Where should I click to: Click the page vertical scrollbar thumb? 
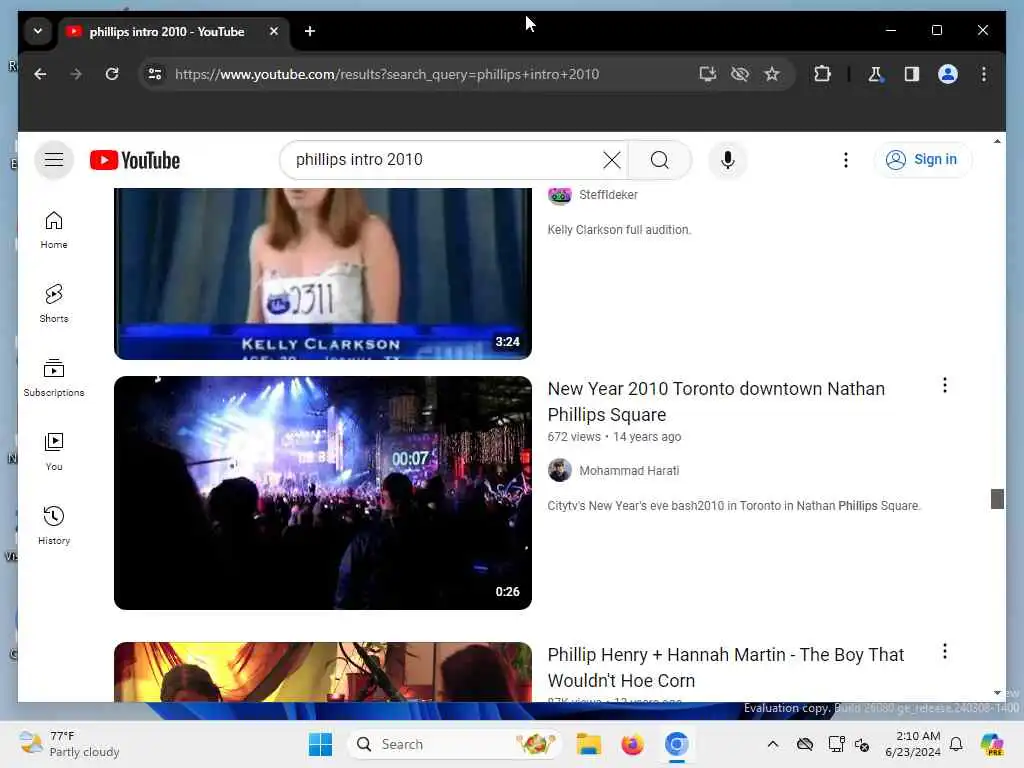(997, 498)
